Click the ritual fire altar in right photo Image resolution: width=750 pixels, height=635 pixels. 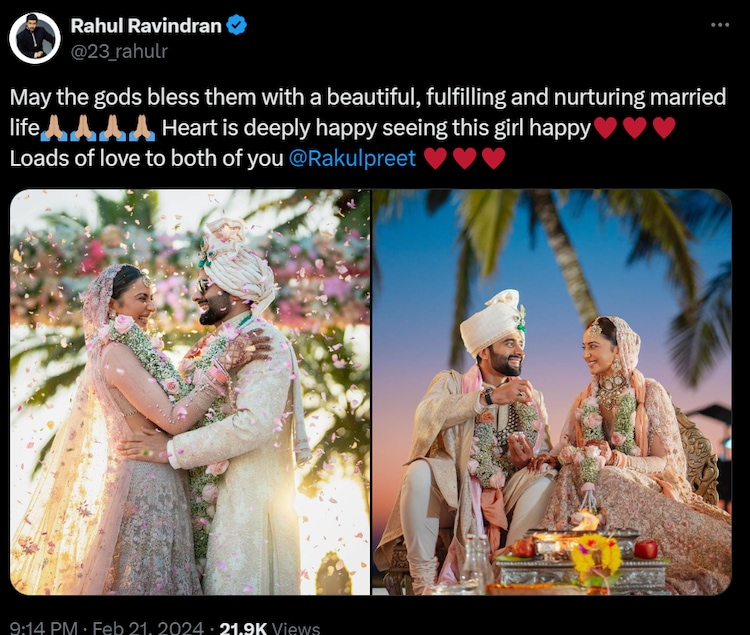tap(579, 557)
